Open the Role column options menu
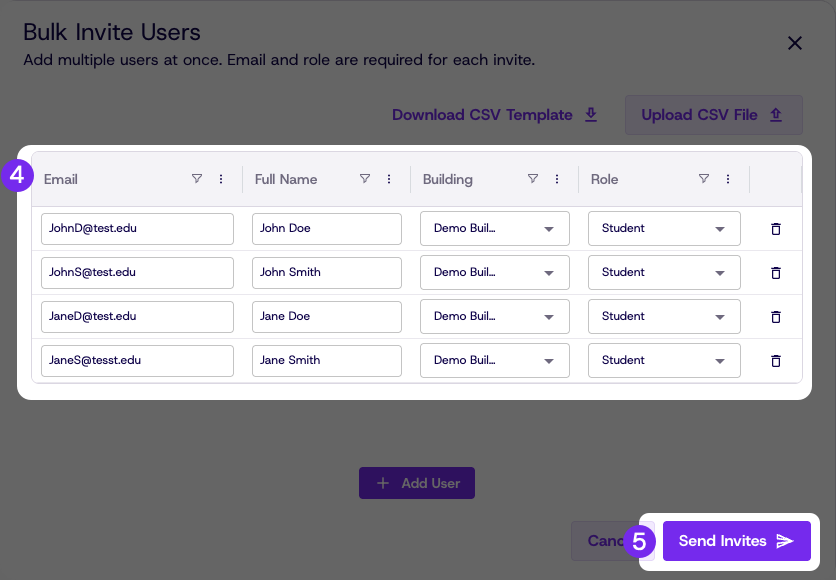The height and width of the screenshot is (580, 836). pos(728,179)
